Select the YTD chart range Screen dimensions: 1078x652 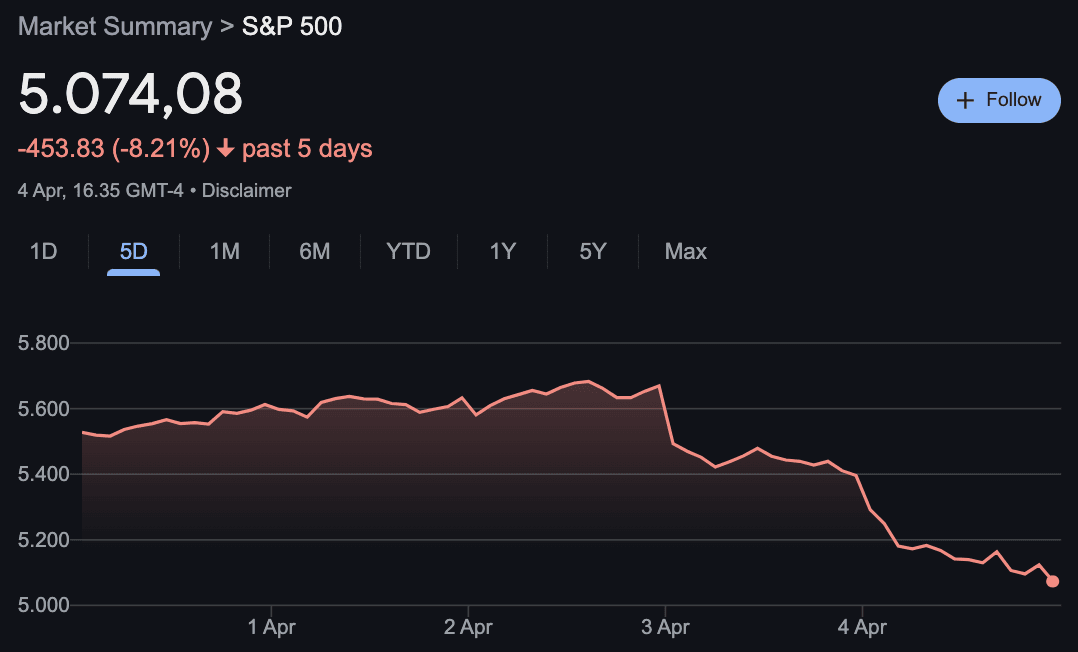408,252
